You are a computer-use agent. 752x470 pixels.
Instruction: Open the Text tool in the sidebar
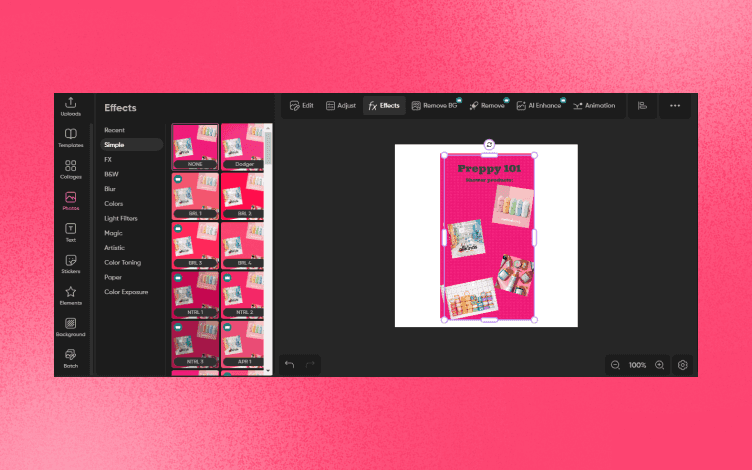coord(70,233)
